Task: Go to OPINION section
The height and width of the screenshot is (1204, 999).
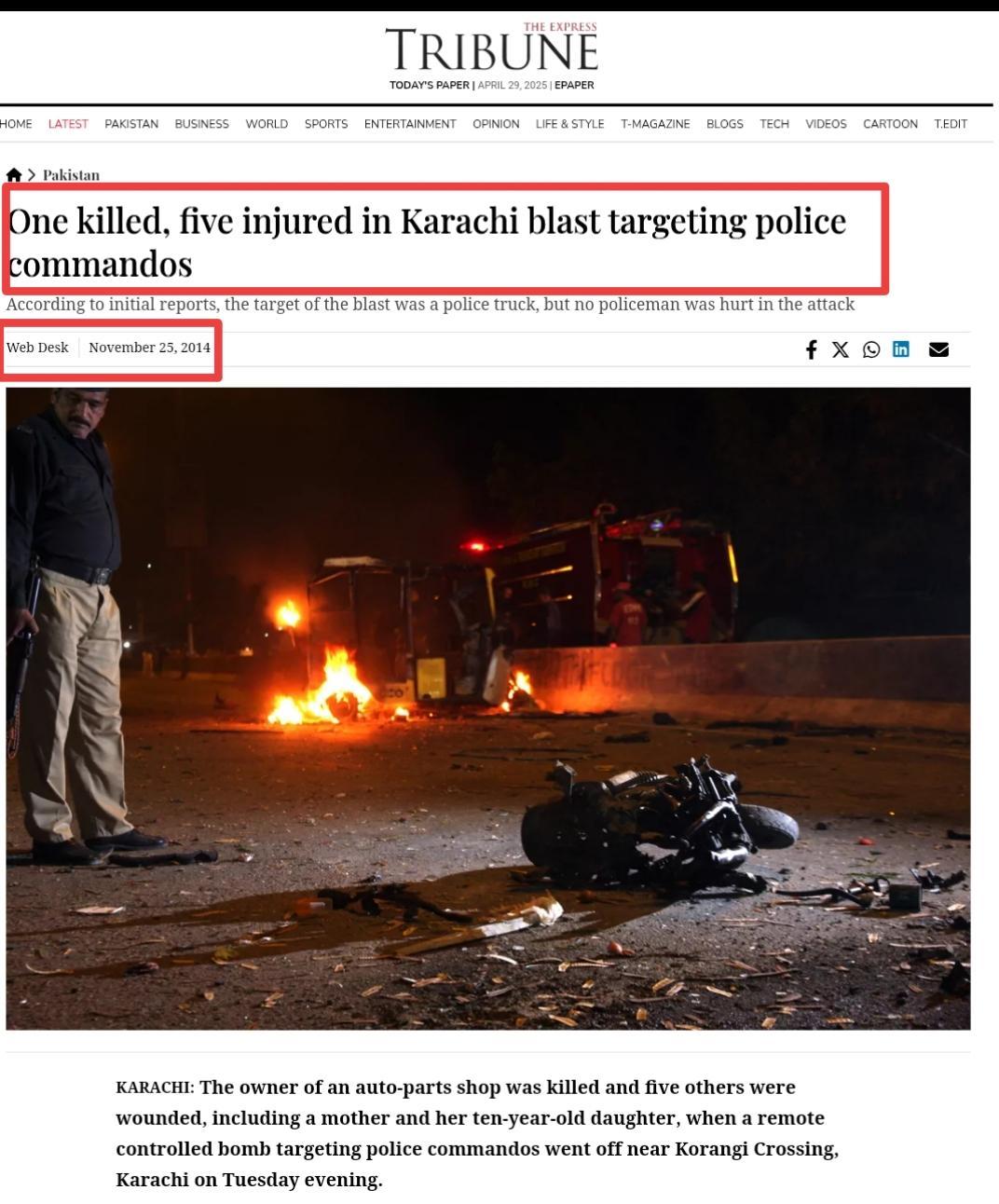Action: click(x=496, y=124)
